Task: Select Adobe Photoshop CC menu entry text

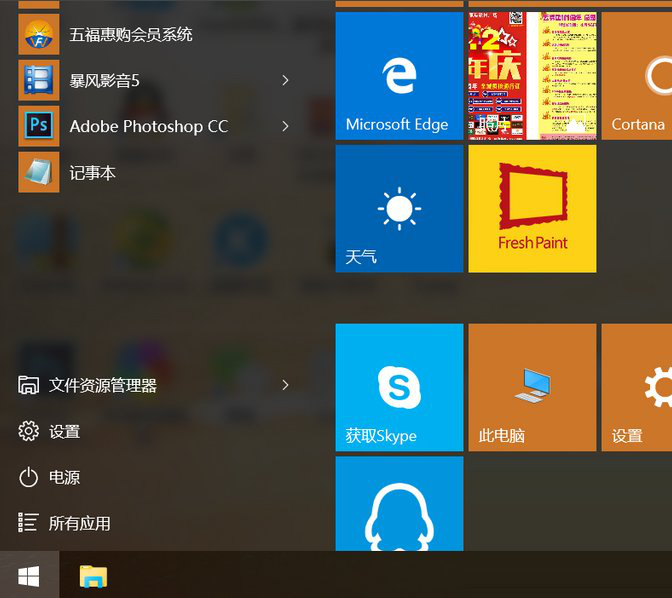Action: click(149, 126)
